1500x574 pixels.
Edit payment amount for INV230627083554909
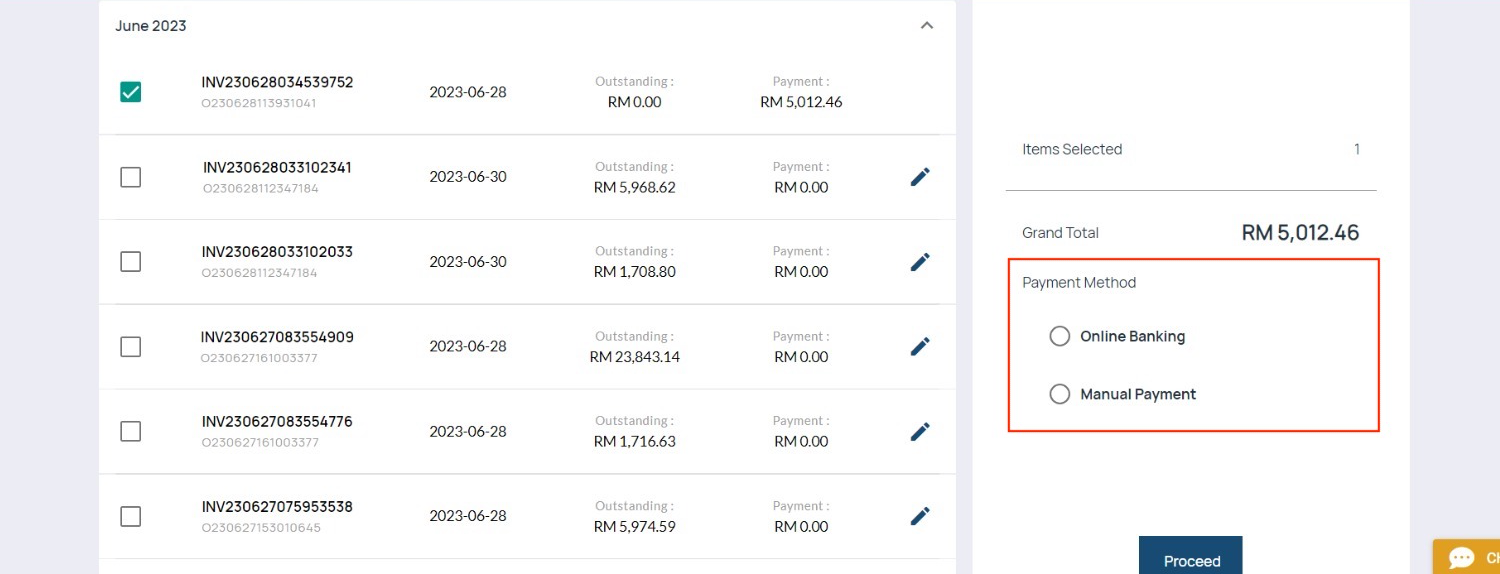point(920,347)
